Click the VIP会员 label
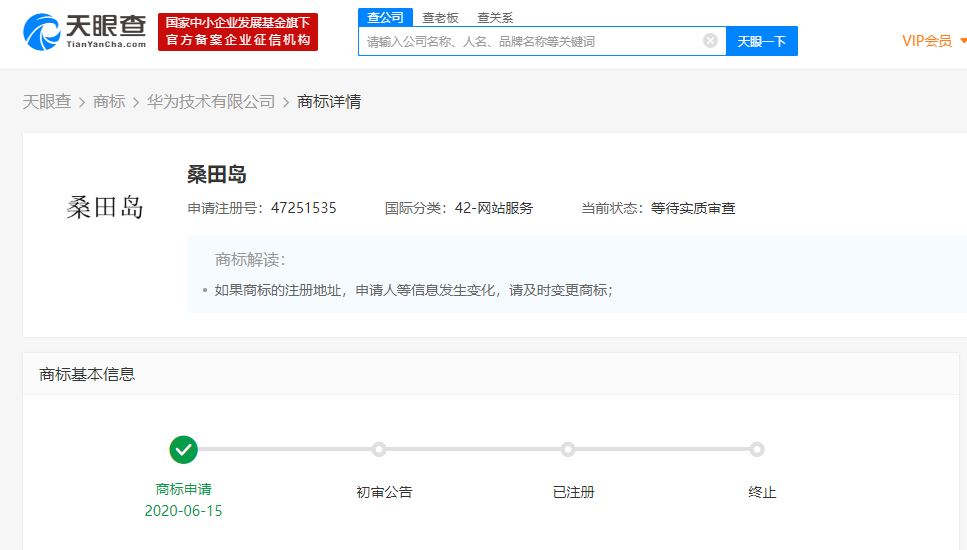 (926, 41)
